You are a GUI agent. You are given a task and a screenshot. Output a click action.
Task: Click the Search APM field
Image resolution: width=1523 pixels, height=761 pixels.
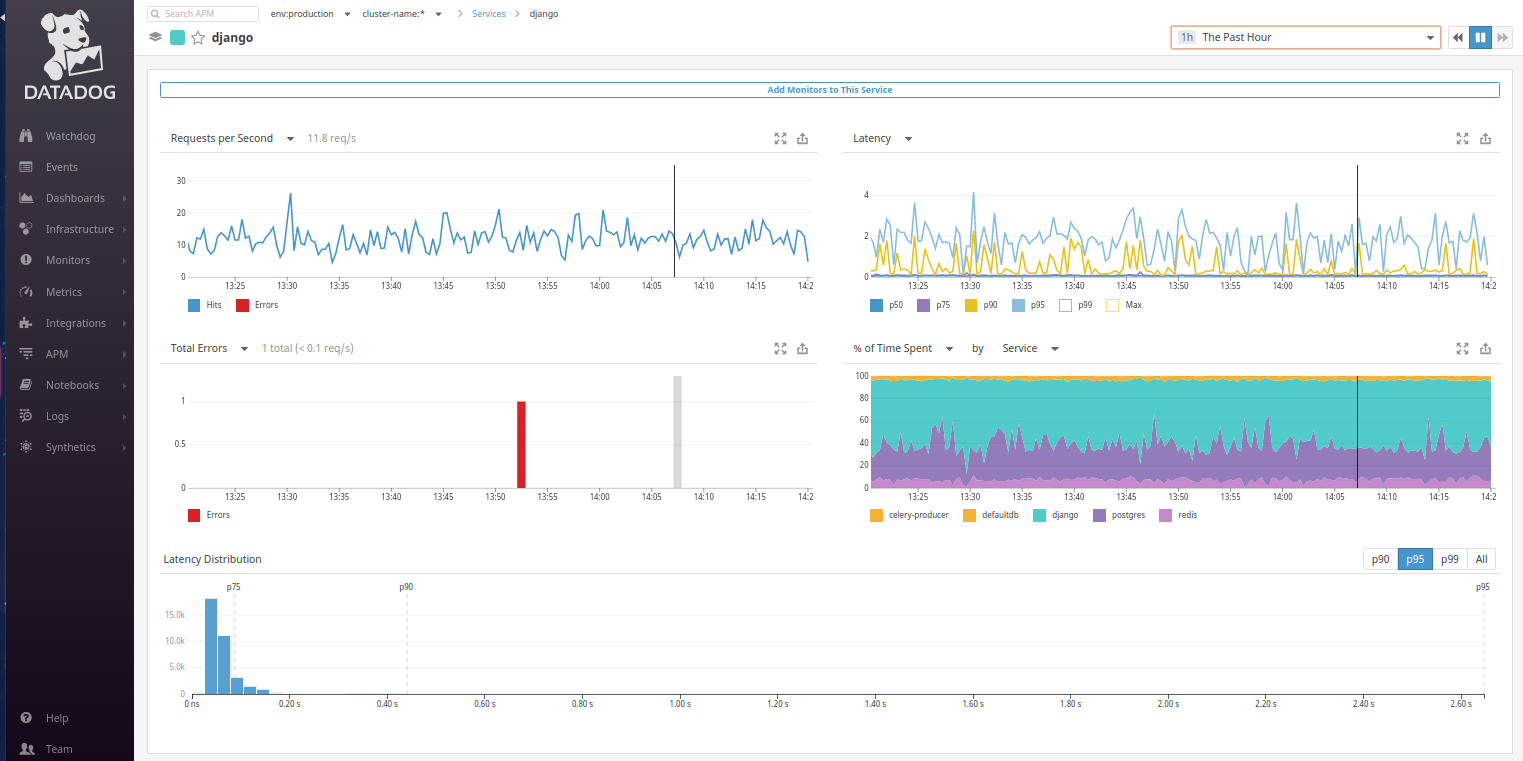[x=203, y=14]
